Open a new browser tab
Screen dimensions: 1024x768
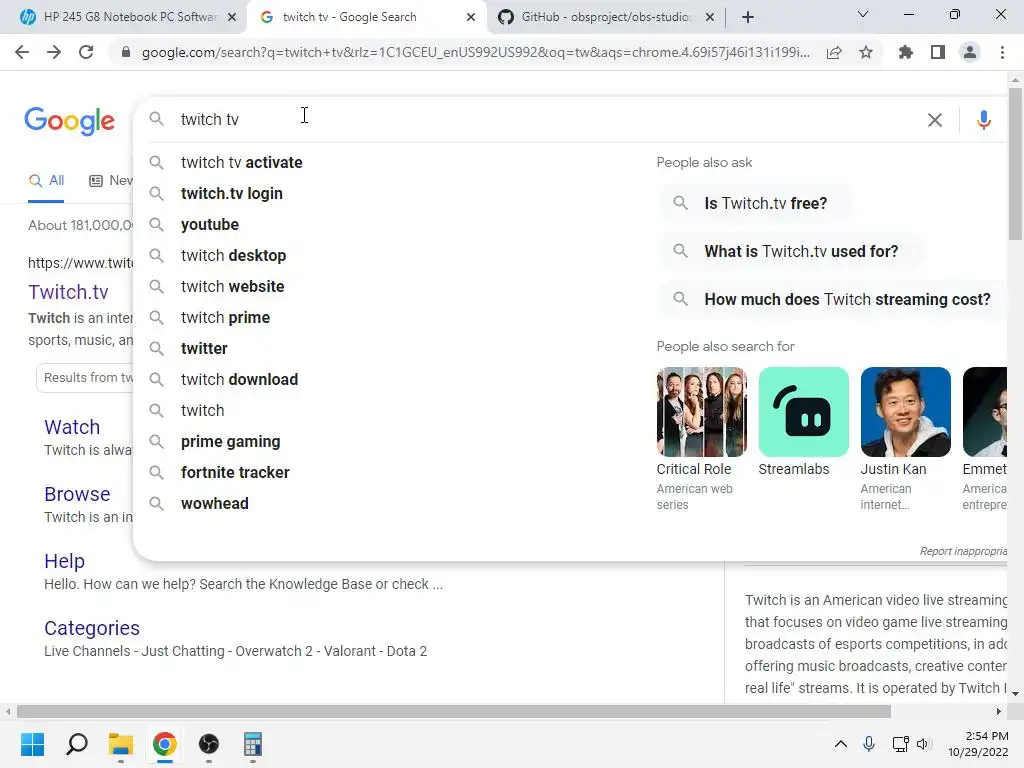pos(748,17)
